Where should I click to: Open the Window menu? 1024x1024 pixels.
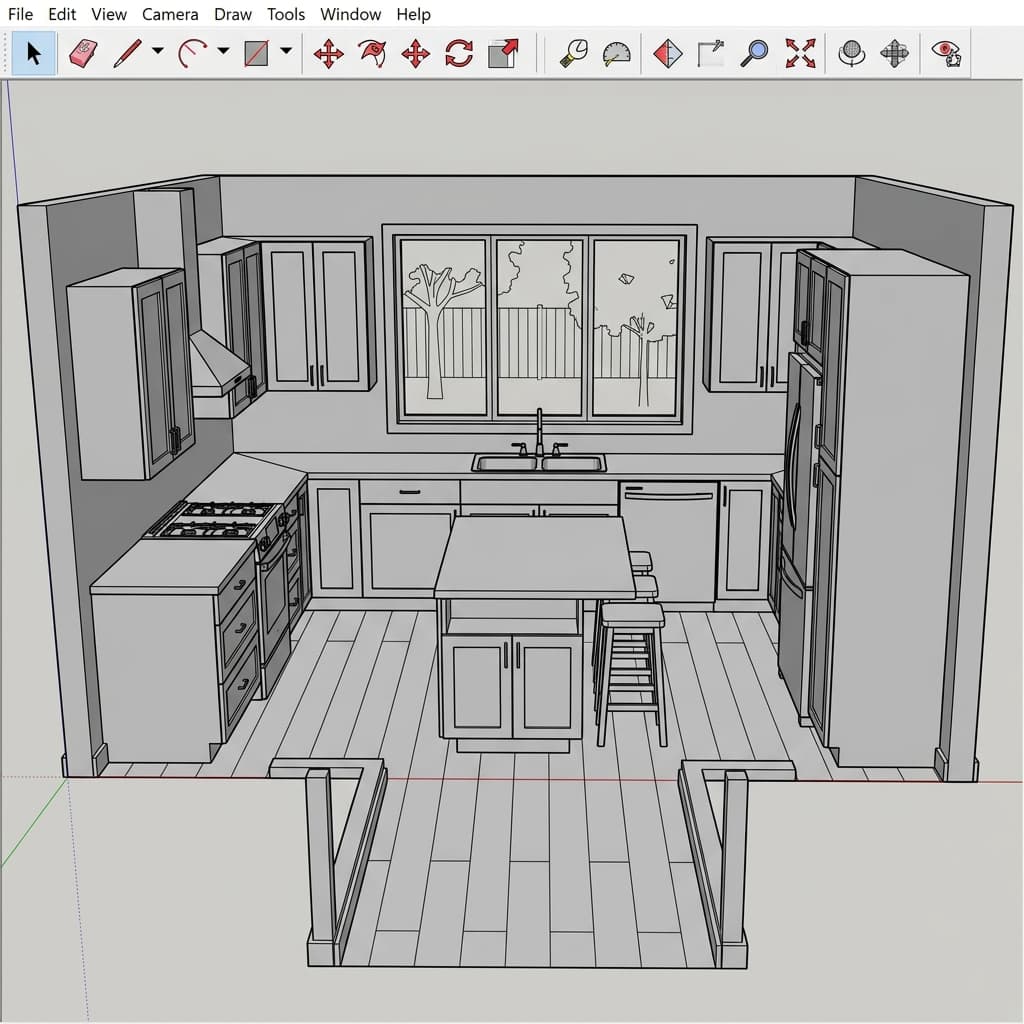tap(350, 14)
